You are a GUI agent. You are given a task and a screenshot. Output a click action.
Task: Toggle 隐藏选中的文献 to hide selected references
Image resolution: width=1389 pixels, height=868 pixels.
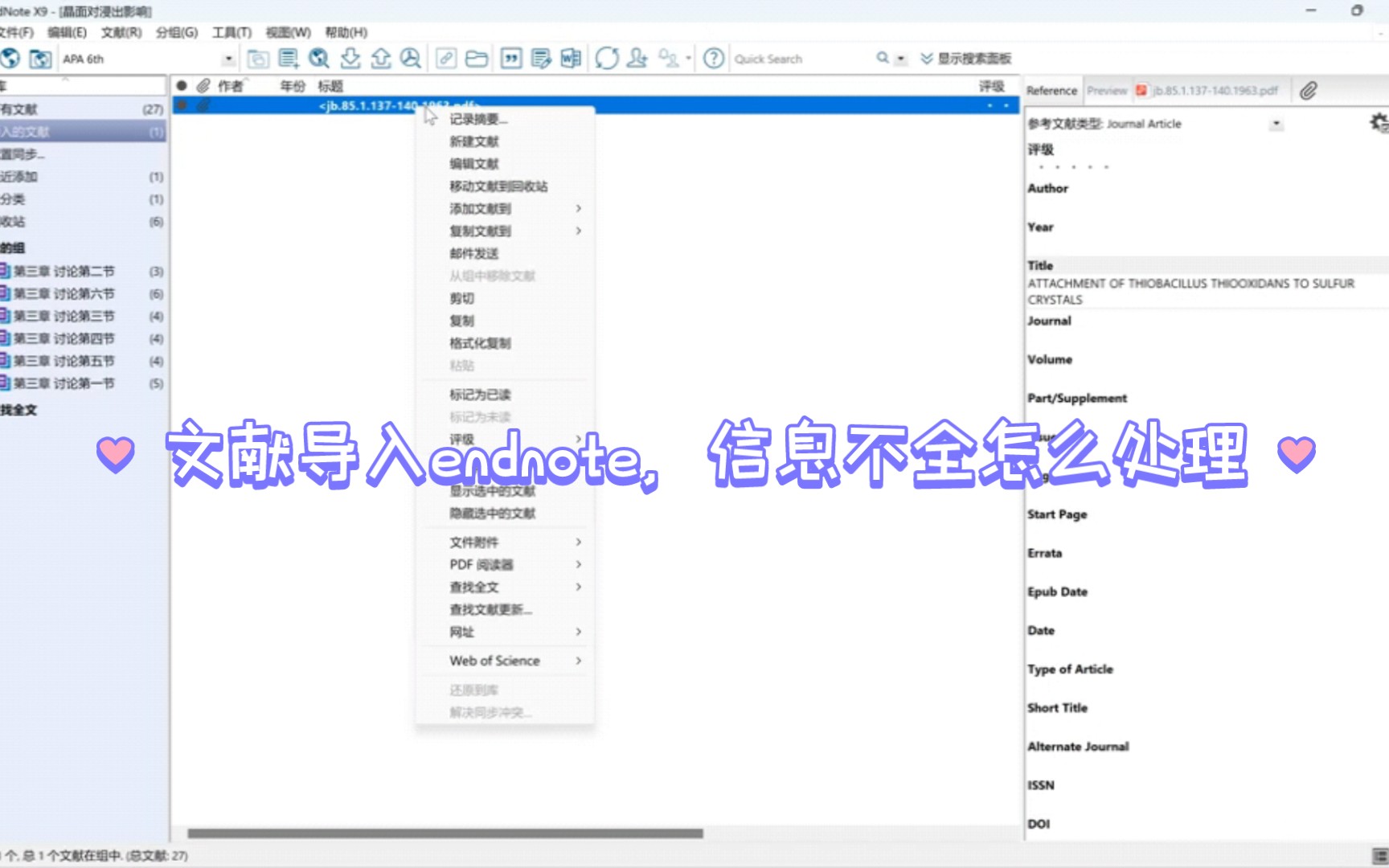[x=492, y=513]
